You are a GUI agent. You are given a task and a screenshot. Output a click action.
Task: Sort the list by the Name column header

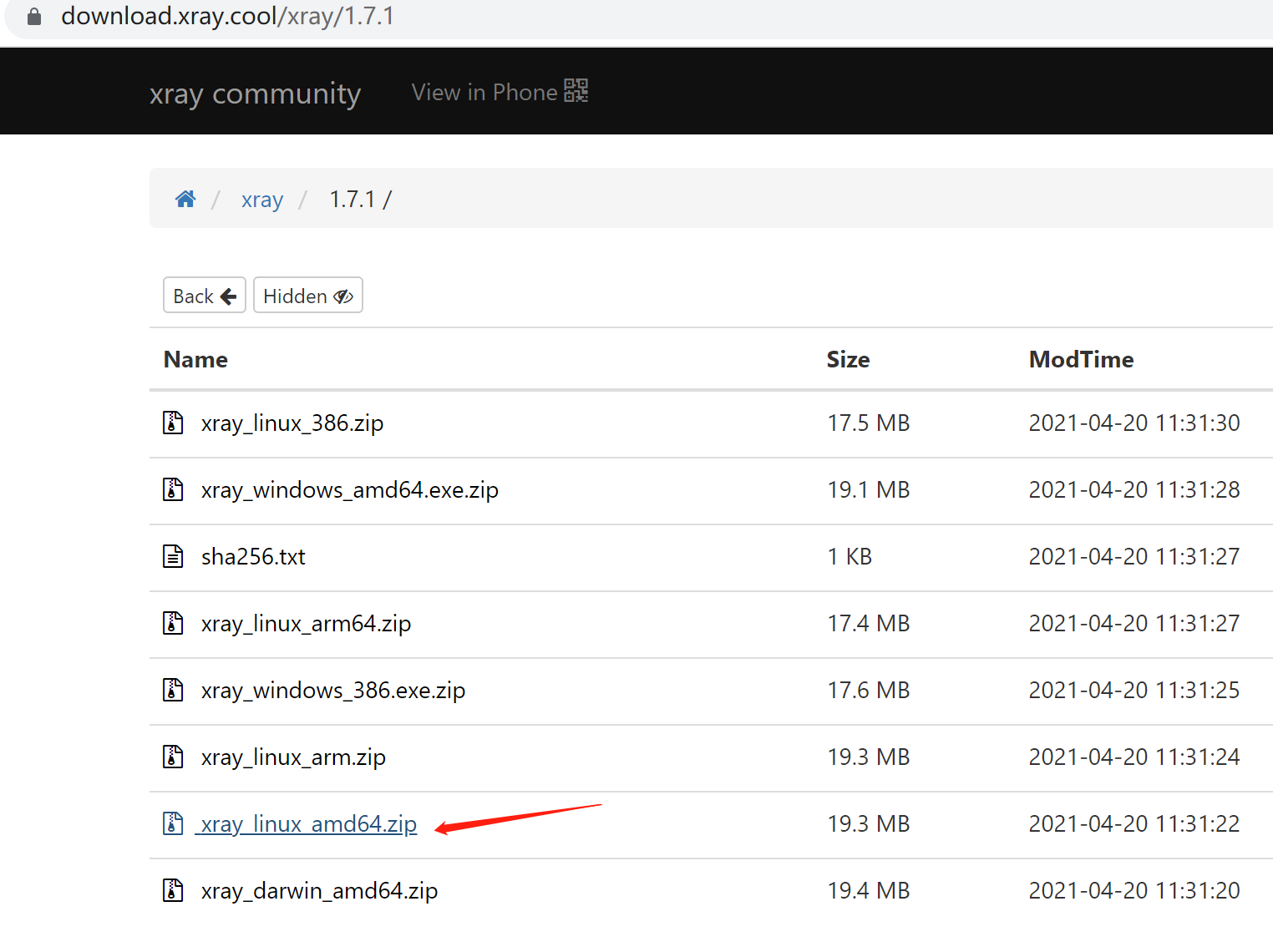click(195, 359)
